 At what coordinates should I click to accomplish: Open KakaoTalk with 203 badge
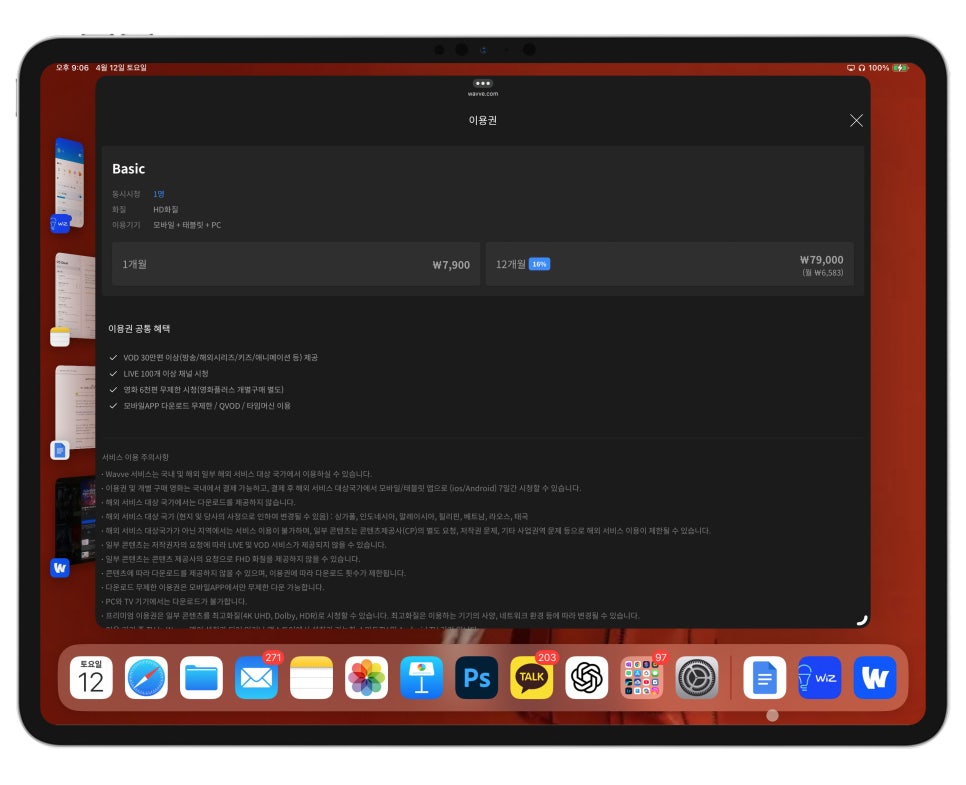pyautogui.click(x=532, y=677)
